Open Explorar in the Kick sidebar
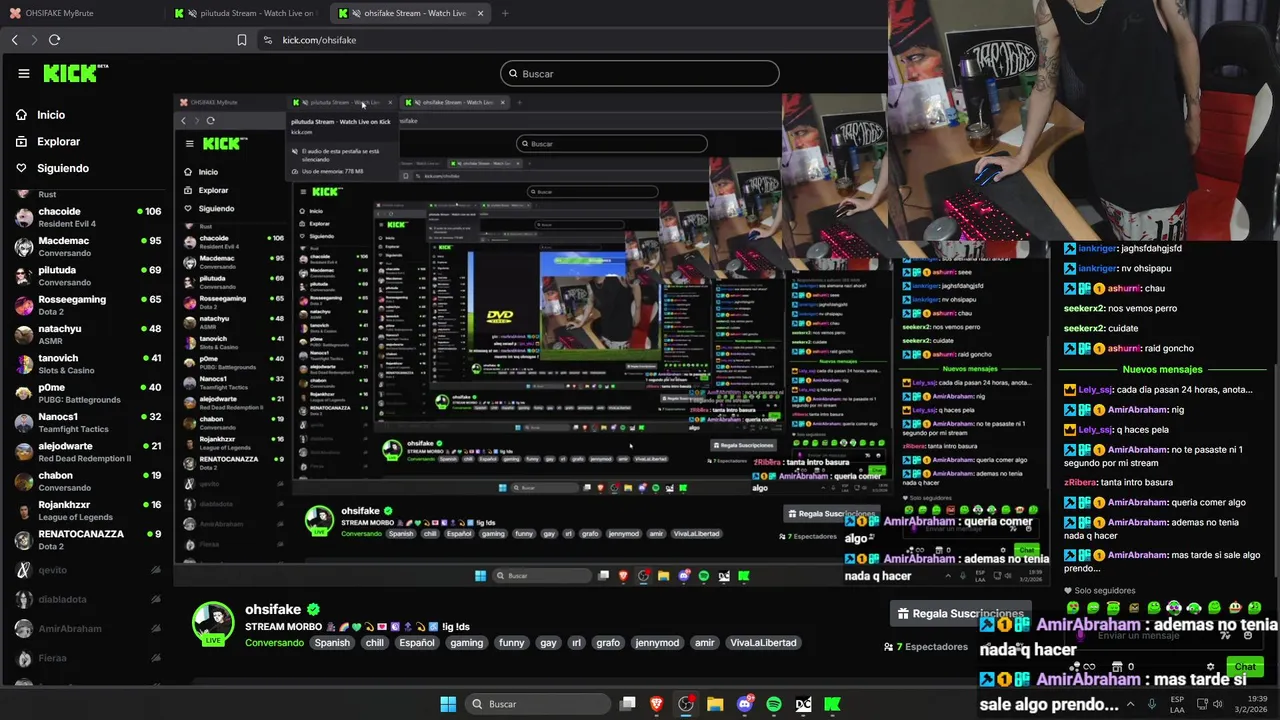 (58, 141)
